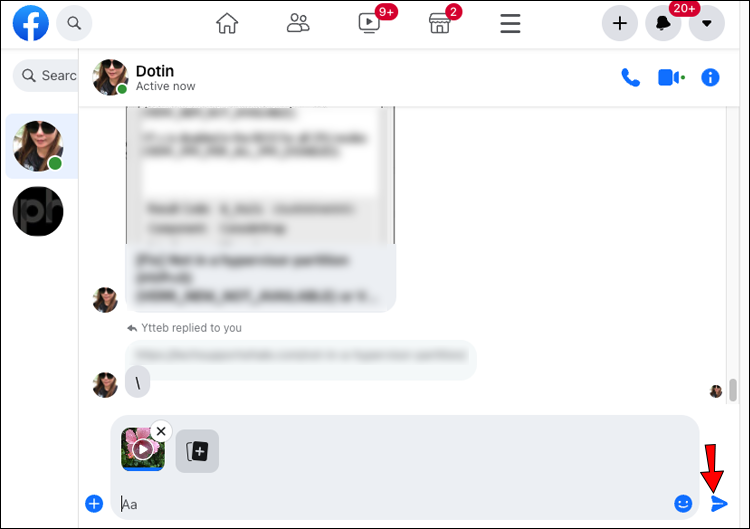Image resolution: width=750 pixels, height=529 pixels.
Task: Start a voice call with Dotin
Action: [630, 77]
